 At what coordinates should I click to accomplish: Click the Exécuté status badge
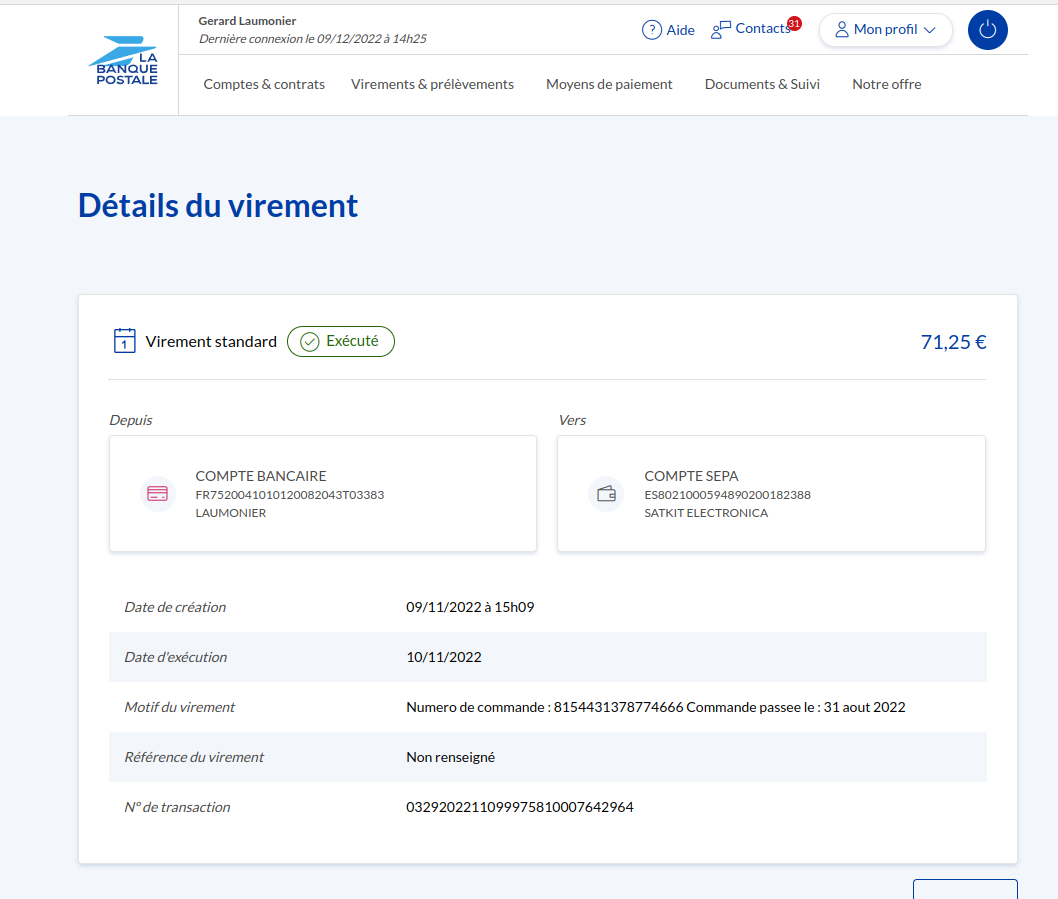click(x=341, y=341)
